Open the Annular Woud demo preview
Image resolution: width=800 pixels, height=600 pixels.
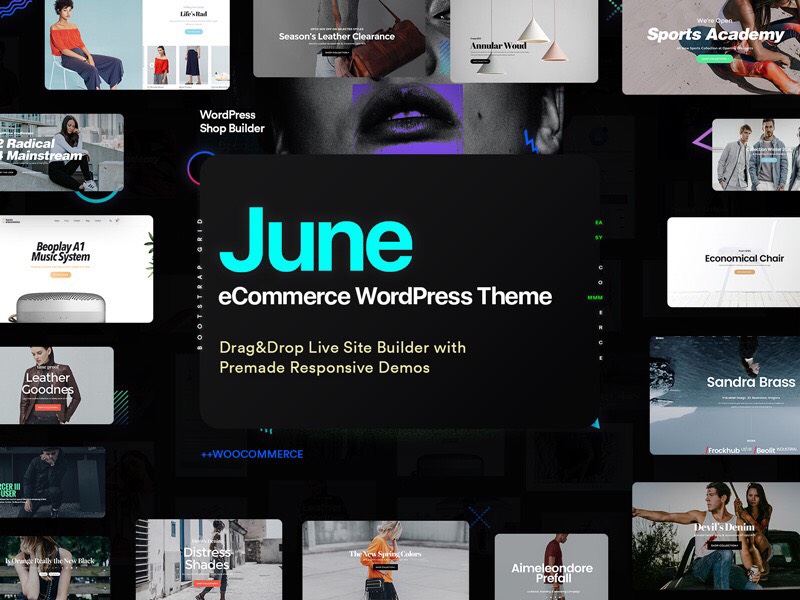pos(529,40)
